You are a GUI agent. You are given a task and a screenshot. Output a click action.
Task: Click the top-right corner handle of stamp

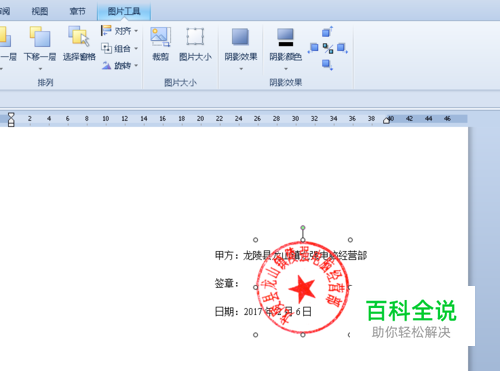pyautogui.click(x=350, y=240)
